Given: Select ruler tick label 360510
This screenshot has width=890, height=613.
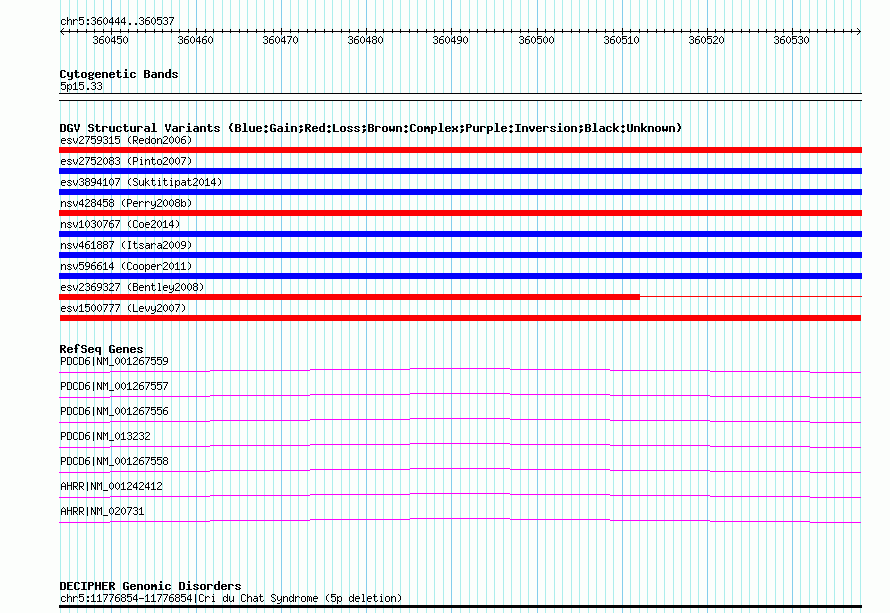Looking at the screenshot, I should (x=622, y=40).
